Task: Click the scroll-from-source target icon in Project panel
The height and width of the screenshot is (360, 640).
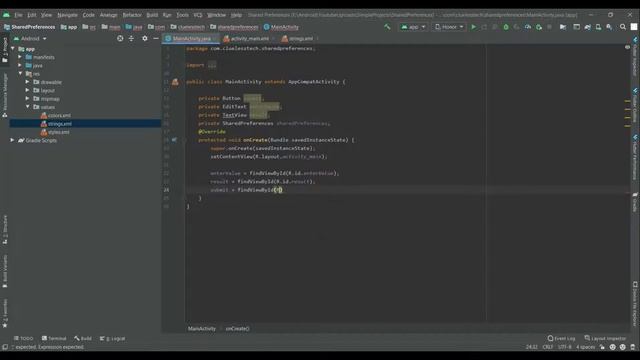Action: coord(120,38)
